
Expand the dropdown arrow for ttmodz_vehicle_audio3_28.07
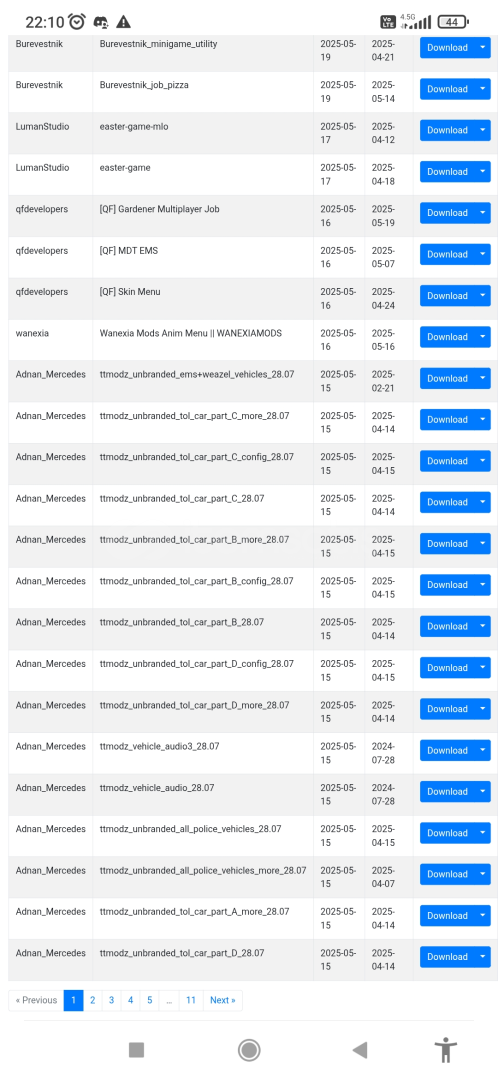tap(482, 750)
